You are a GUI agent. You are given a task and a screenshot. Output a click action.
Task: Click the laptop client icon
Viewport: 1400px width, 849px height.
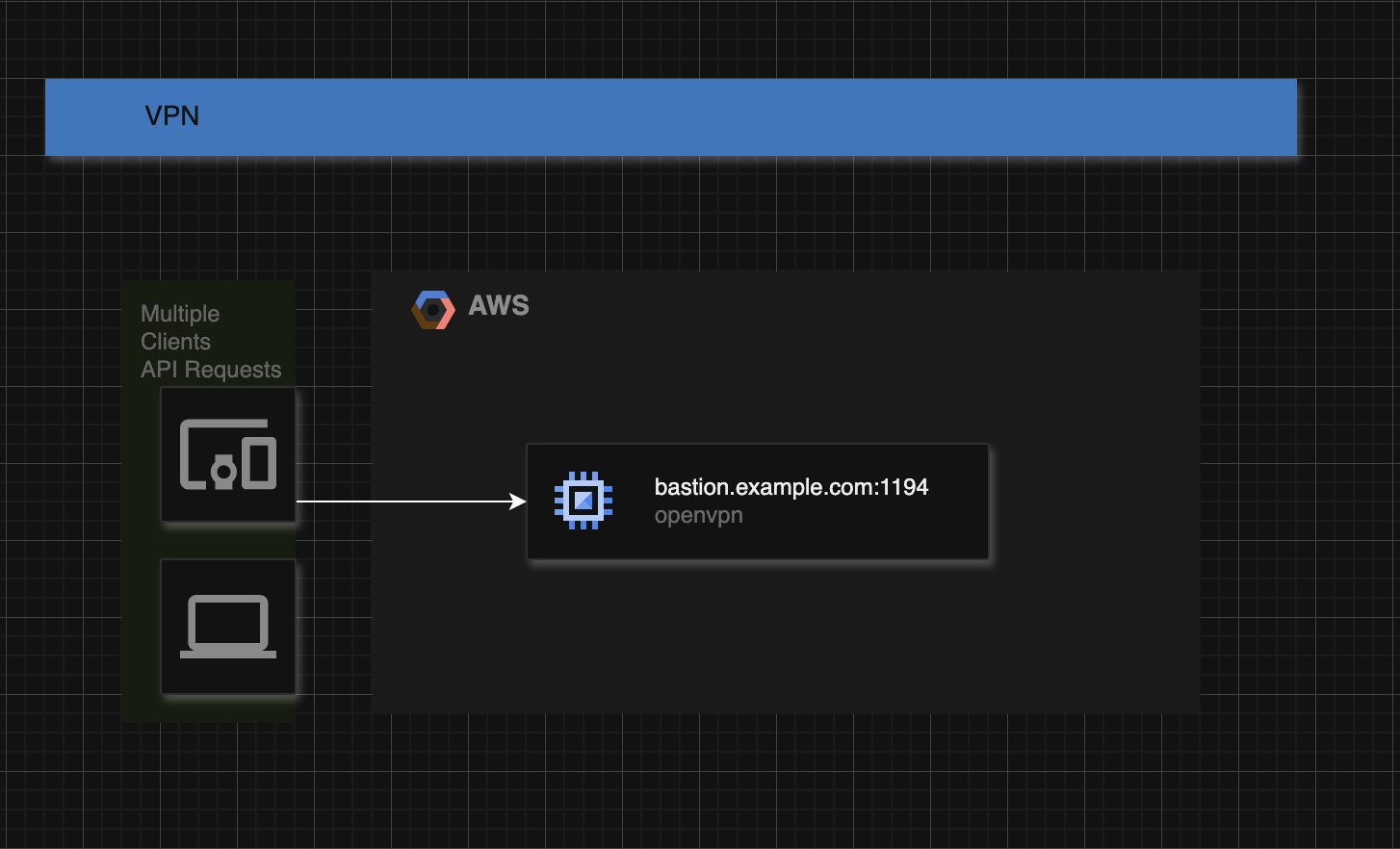[x=227, y=627]
